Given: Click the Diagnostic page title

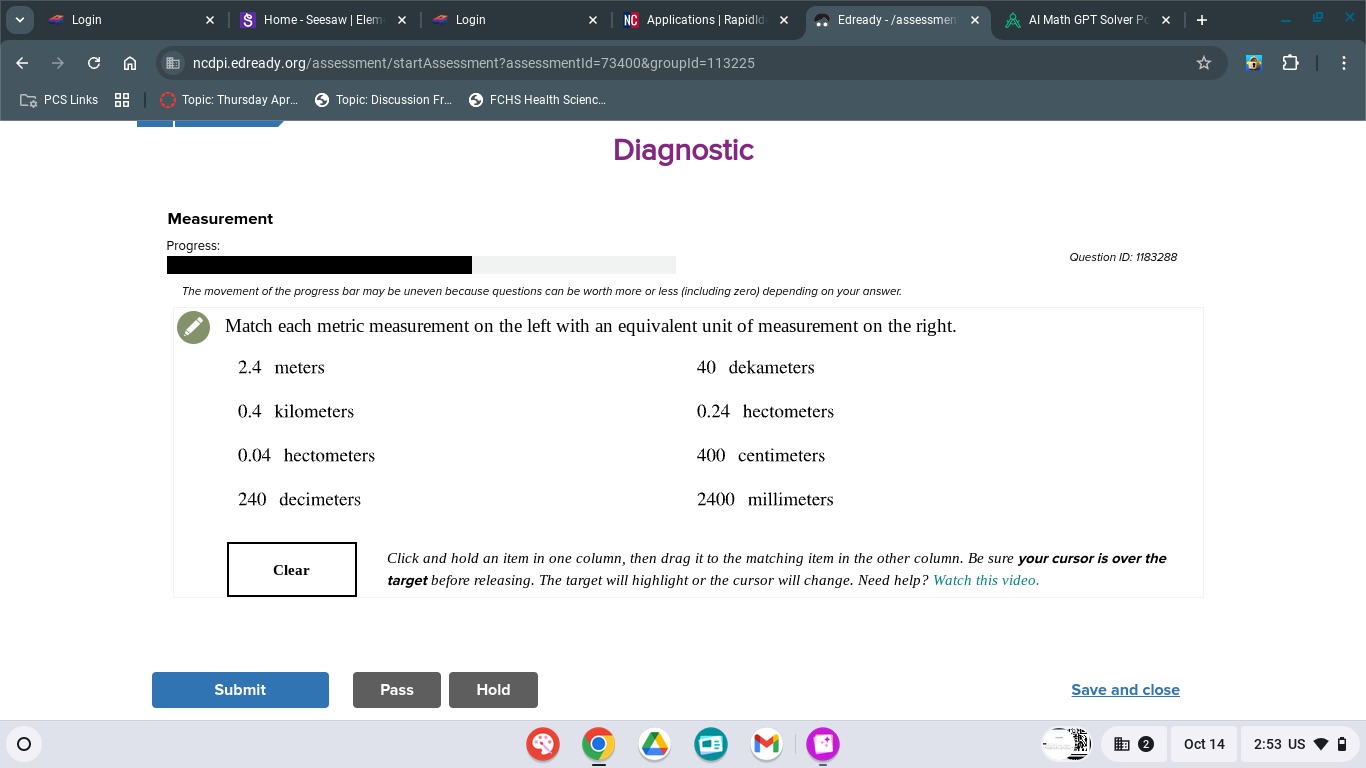Looking at the screenshot, I should [683, 150].
